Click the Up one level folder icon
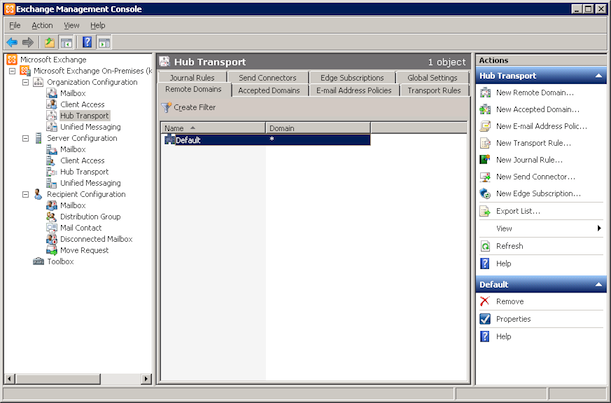Screen dimensions: 611x403 49,42
